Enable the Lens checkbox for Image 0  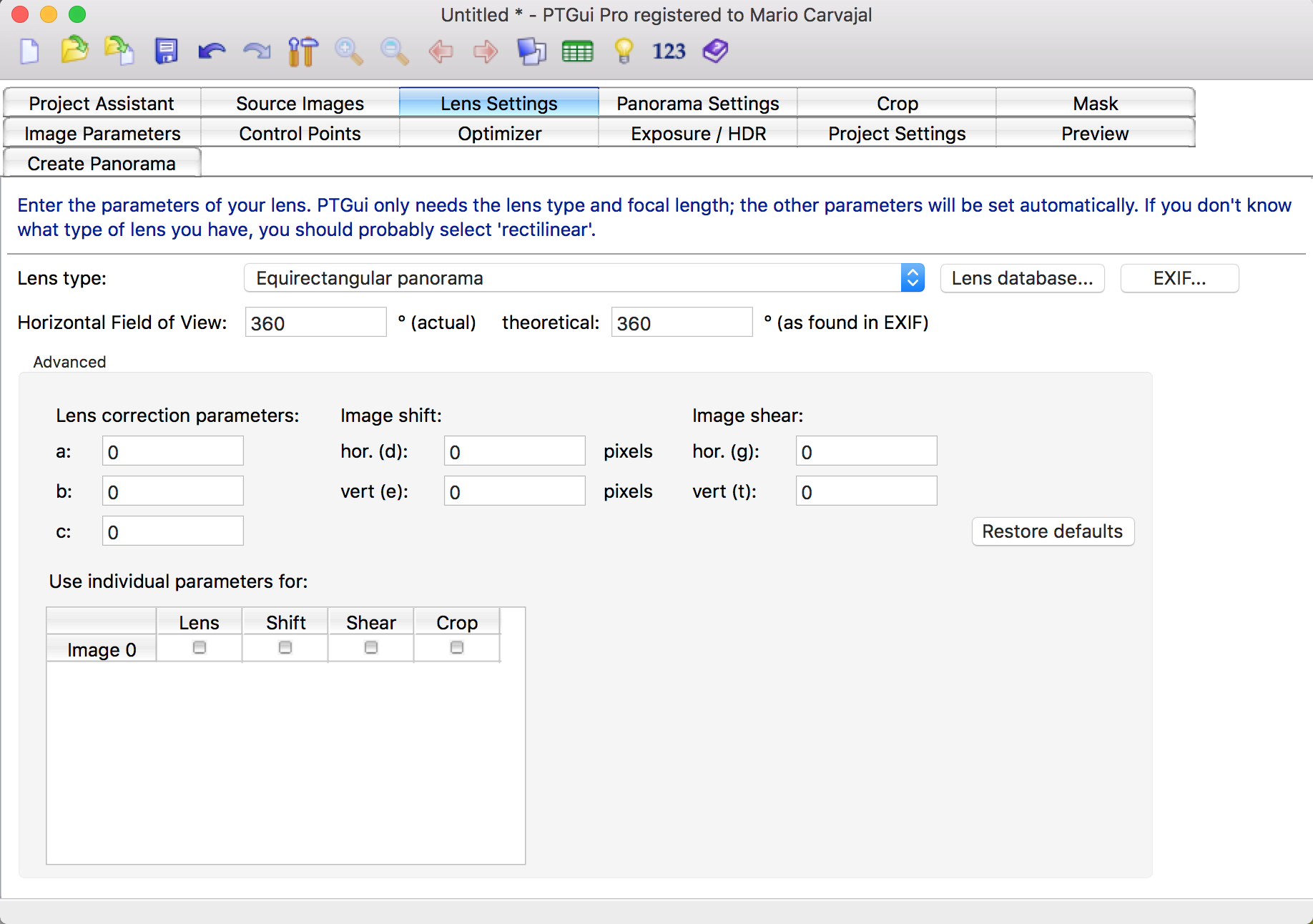click(200, 647)
